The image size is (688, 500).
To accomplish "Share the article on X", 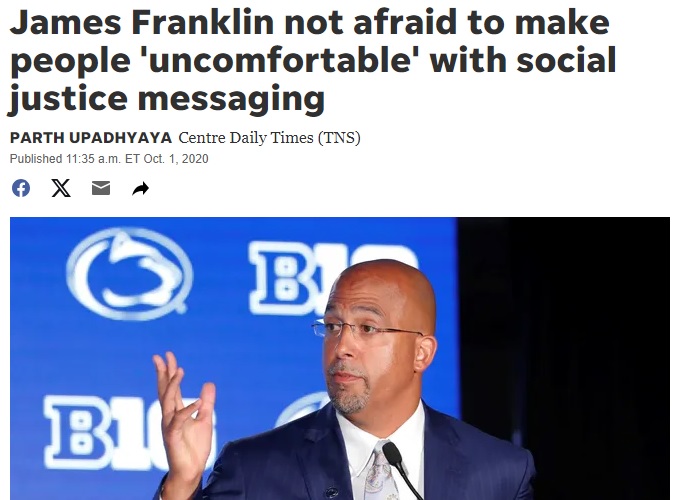I will tap(61, 188).
